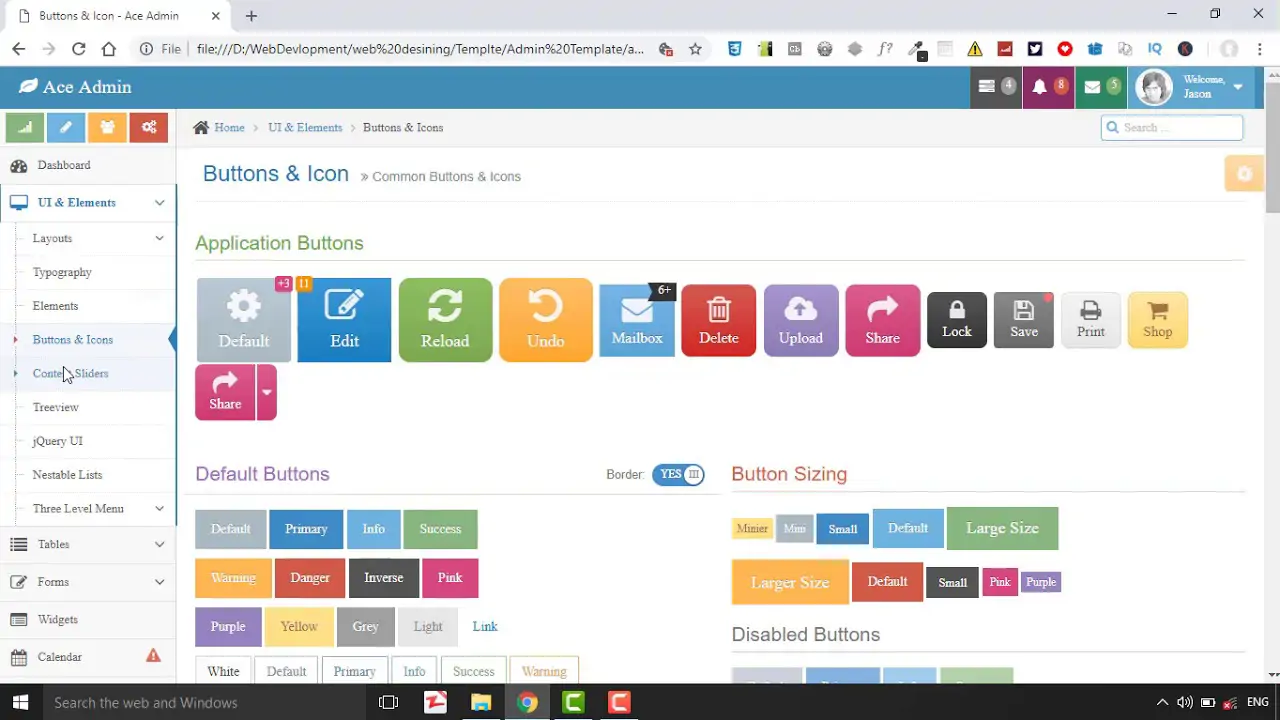Open the UI & Elements breadcrumb link

(x=305, y=127)
